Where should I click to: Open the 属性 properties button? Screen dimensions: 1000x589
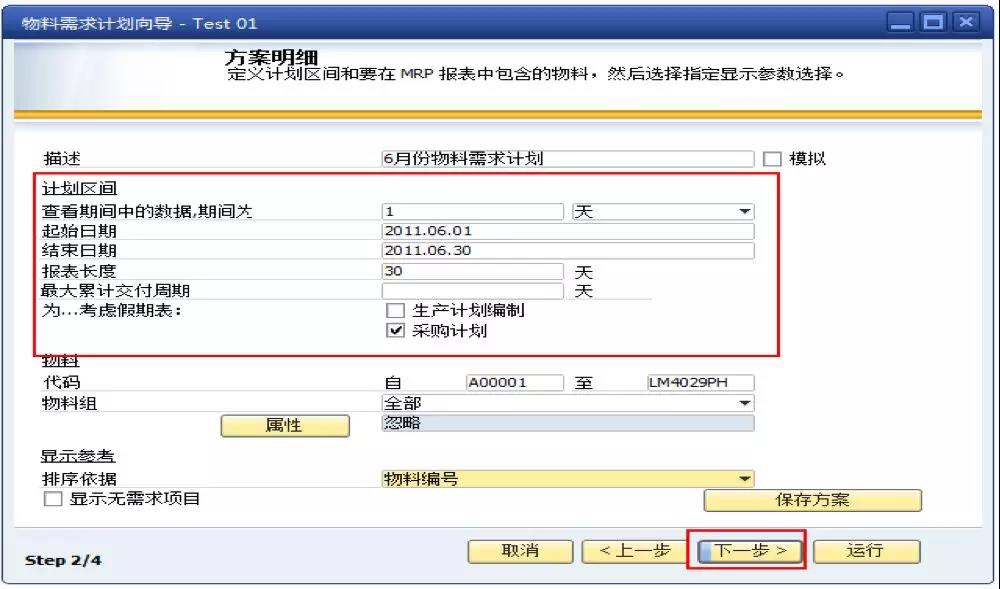coord(285,426)
